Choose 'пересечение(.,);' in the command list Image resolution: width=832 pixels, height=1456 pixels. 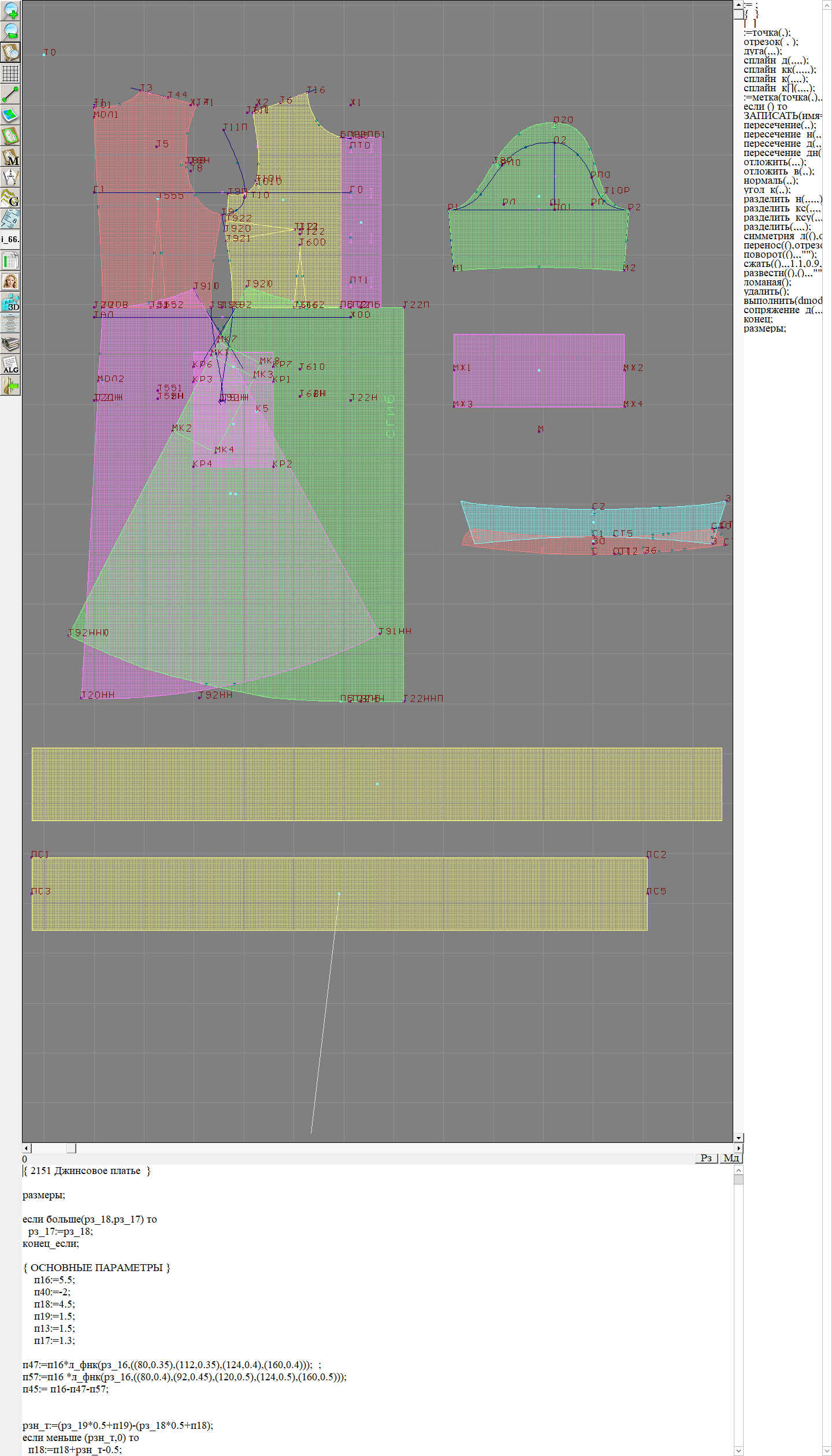(x=779, y=125)
